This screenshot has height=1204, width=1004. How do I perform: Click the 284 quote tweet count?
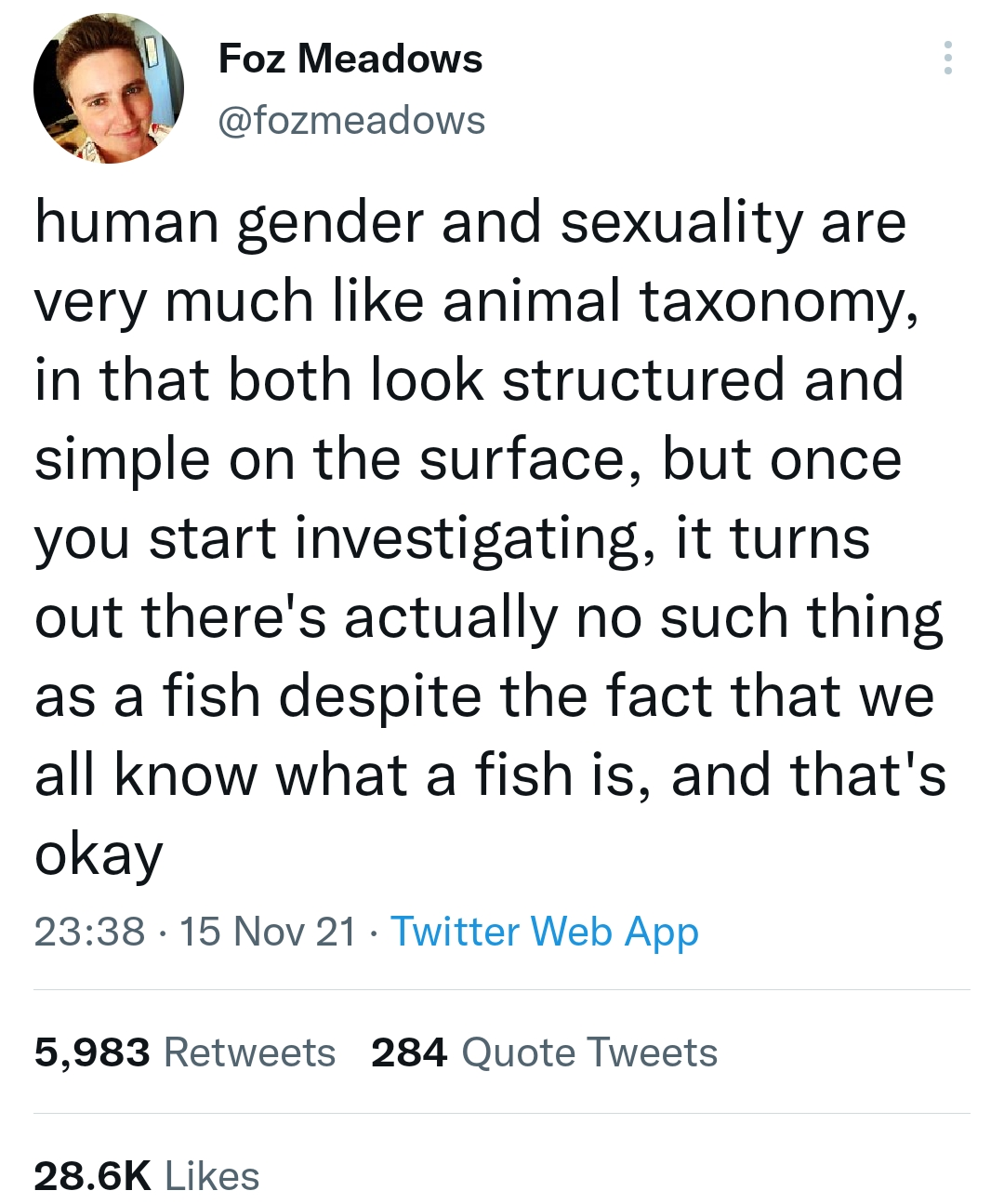(x=409, y=1052)
